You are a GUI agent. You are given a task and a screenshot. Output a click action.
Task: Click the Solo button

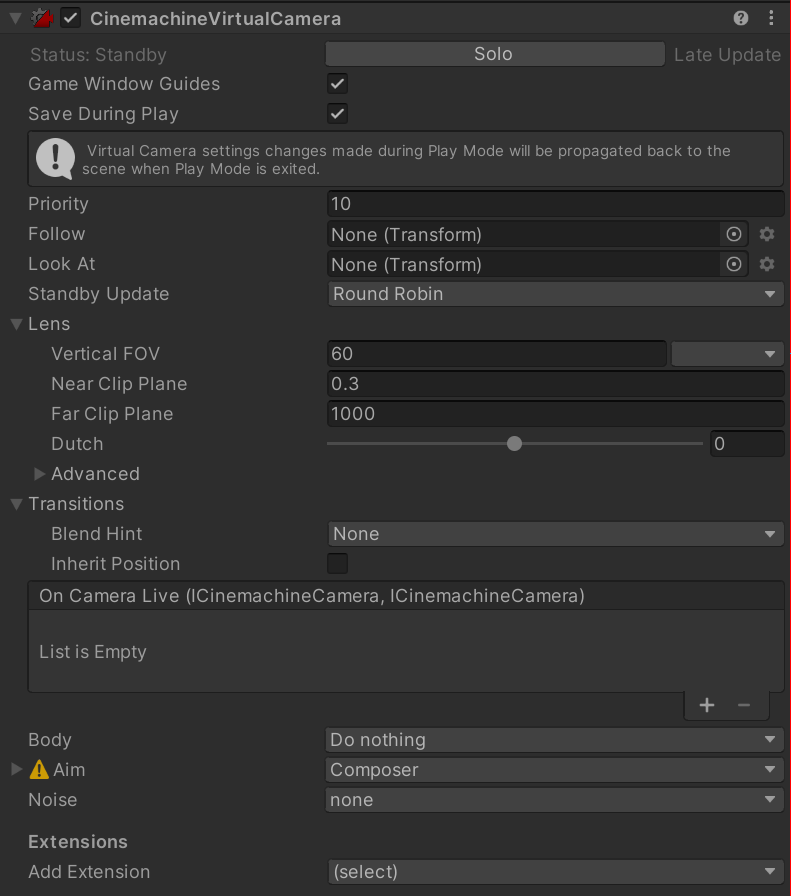tap(494, 54)
